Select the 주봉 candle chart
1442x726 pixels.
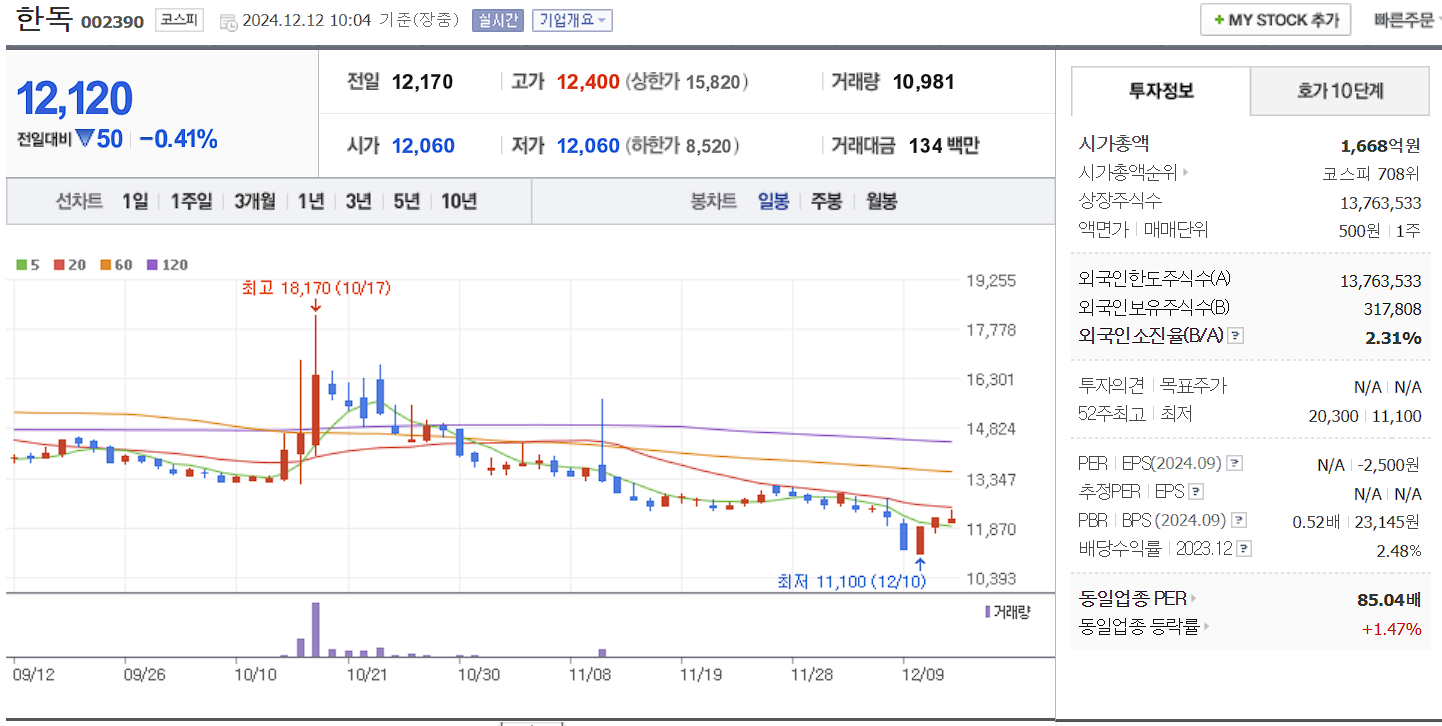[826, 201]
